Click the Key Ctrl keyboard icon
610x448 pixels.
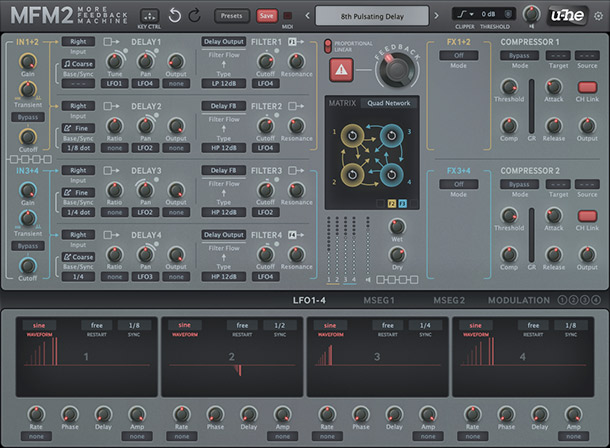pyautogui.click(x=149, y=16)
